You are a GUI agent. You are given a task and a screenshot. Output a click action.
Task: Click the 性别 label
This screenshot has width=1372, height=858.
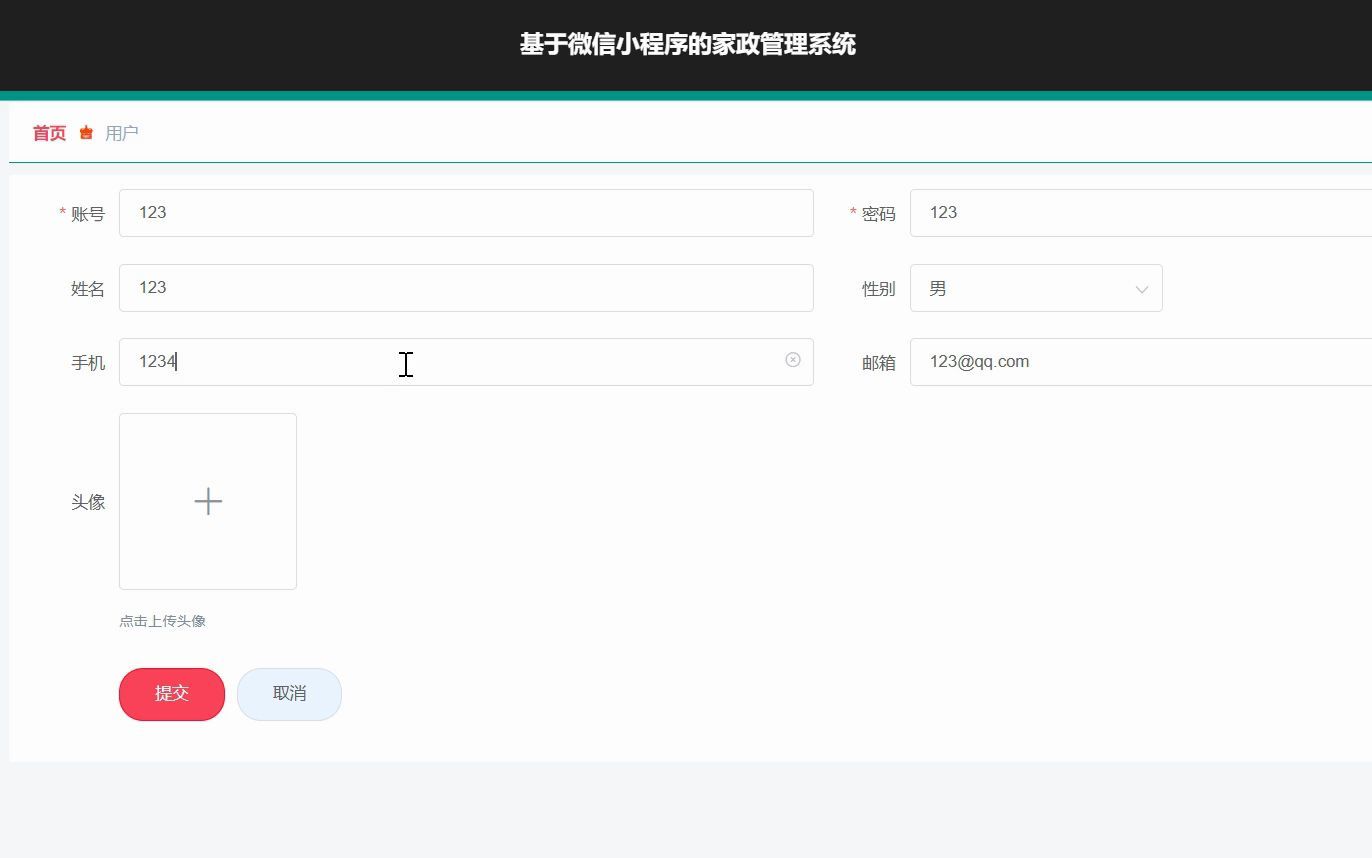click(879, 289)
